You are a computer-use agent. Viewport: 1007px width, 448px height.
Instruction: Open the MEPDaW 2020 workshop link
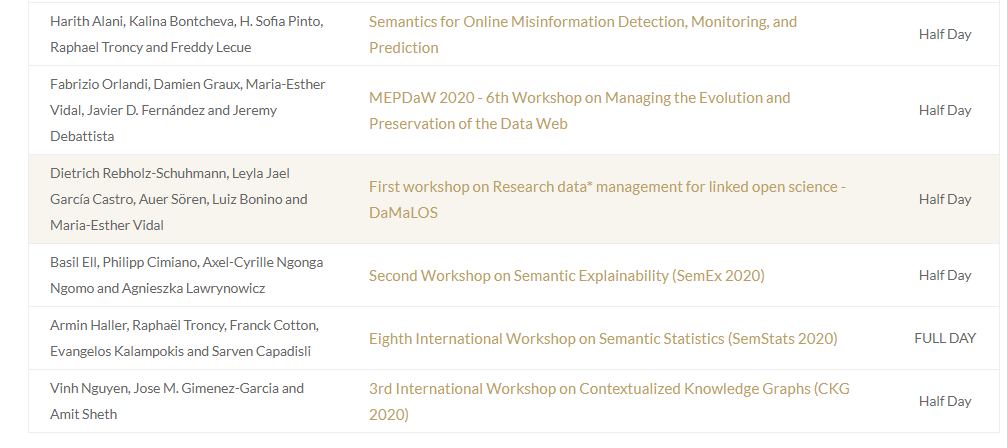tap(579, 98)
